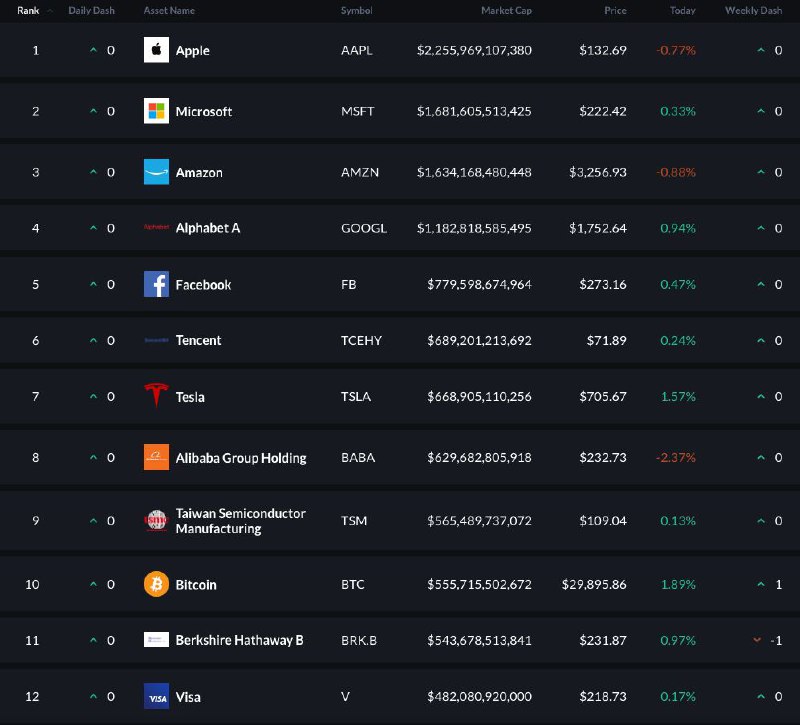Click the Amazon logo icon

click(156, 172)
